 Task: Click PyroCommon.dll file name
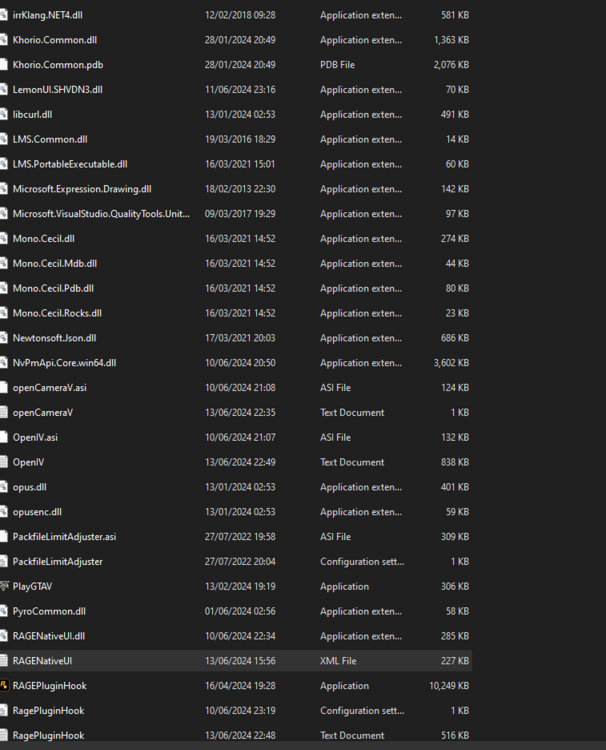[x=49, y=612]
